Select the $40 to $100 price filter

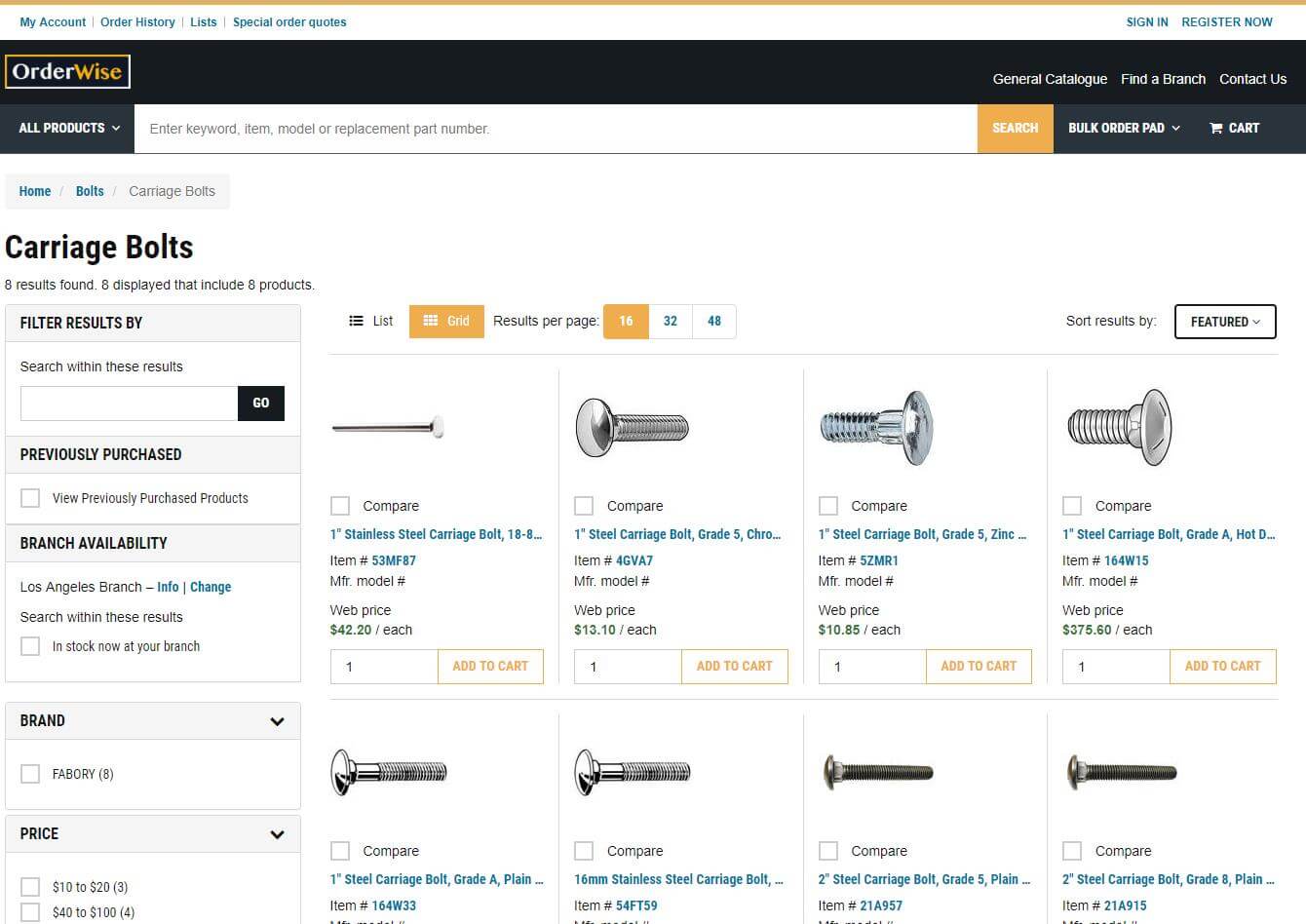pyautogui.click(x=30, y=912)
